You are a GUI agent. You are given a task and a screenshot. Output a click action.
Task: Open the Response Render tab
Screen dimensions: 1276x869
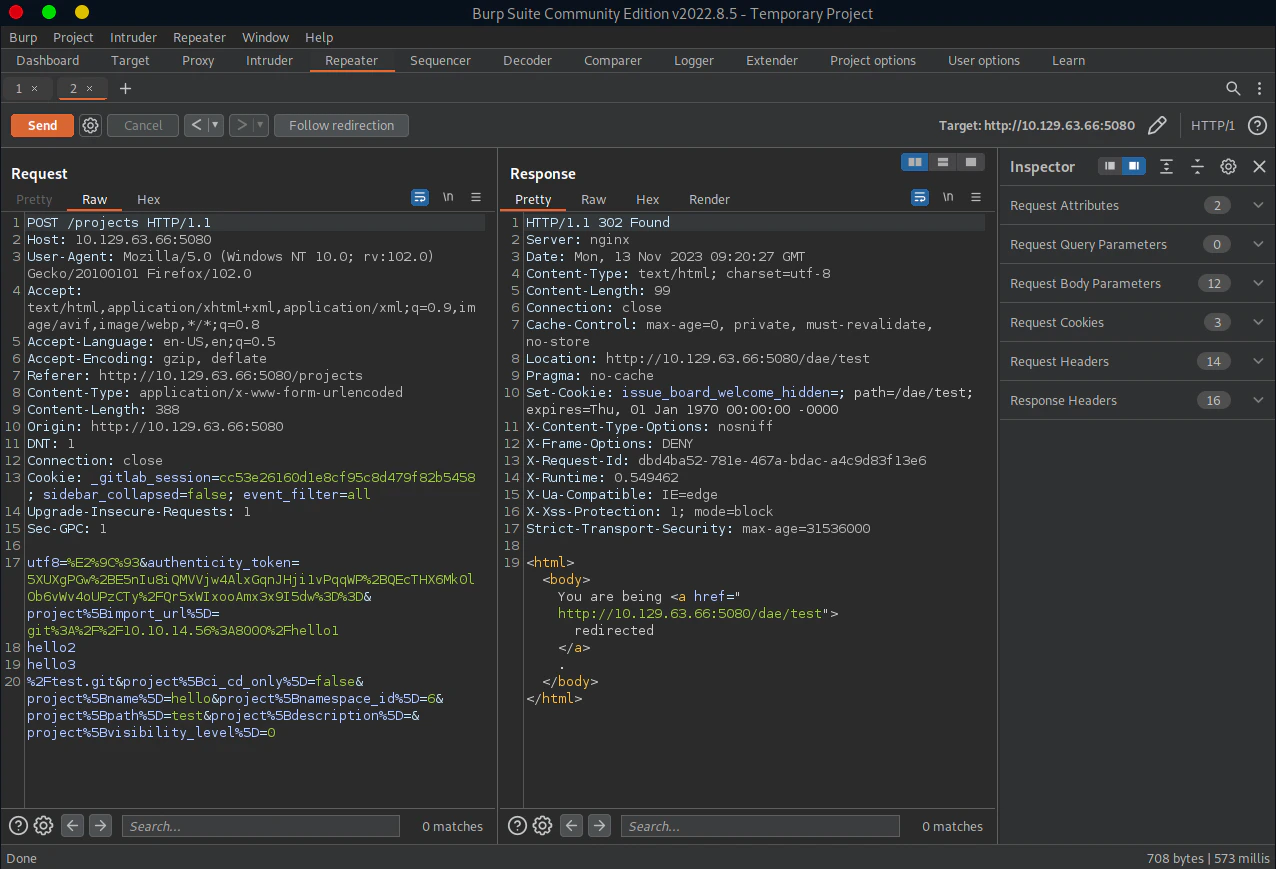tap(709, 199)
